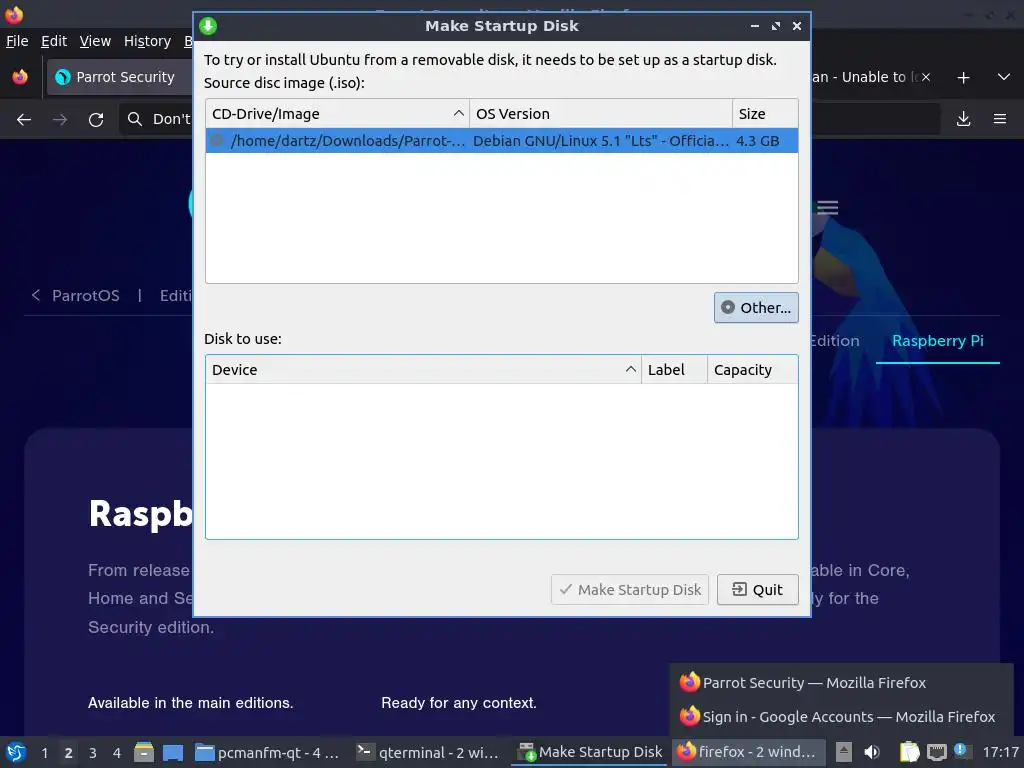Sort by CD-Drive/Image column header

[338, 114]
